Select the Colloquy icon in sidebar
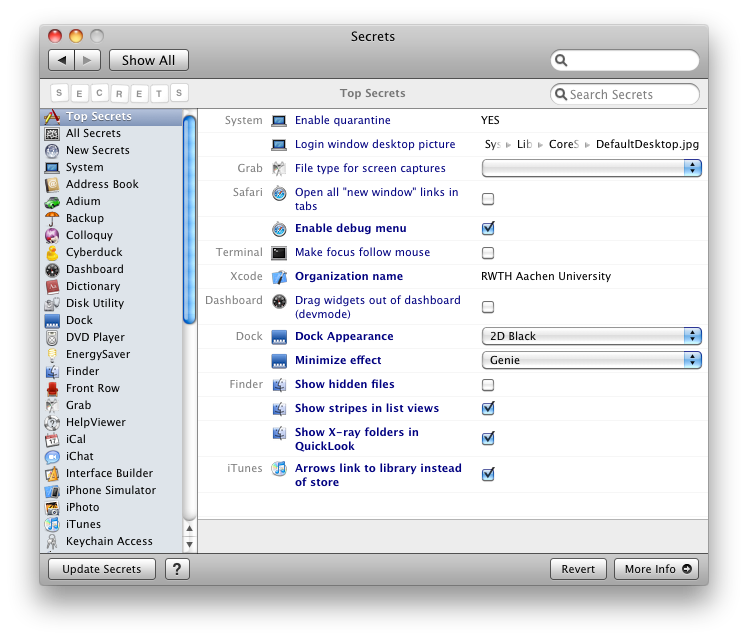Viewport: 748px width, 640px height. [52, 235]
